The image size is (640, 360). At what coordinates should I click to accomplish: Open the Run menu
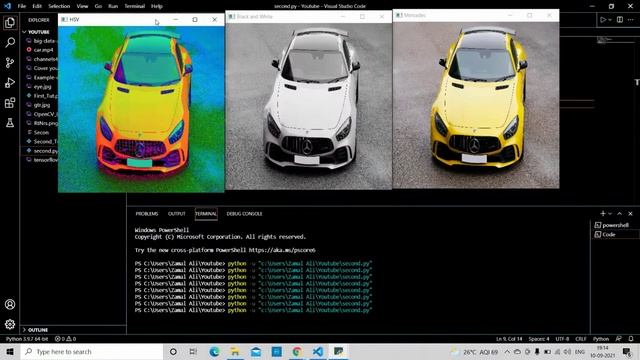tap(113, 6)
